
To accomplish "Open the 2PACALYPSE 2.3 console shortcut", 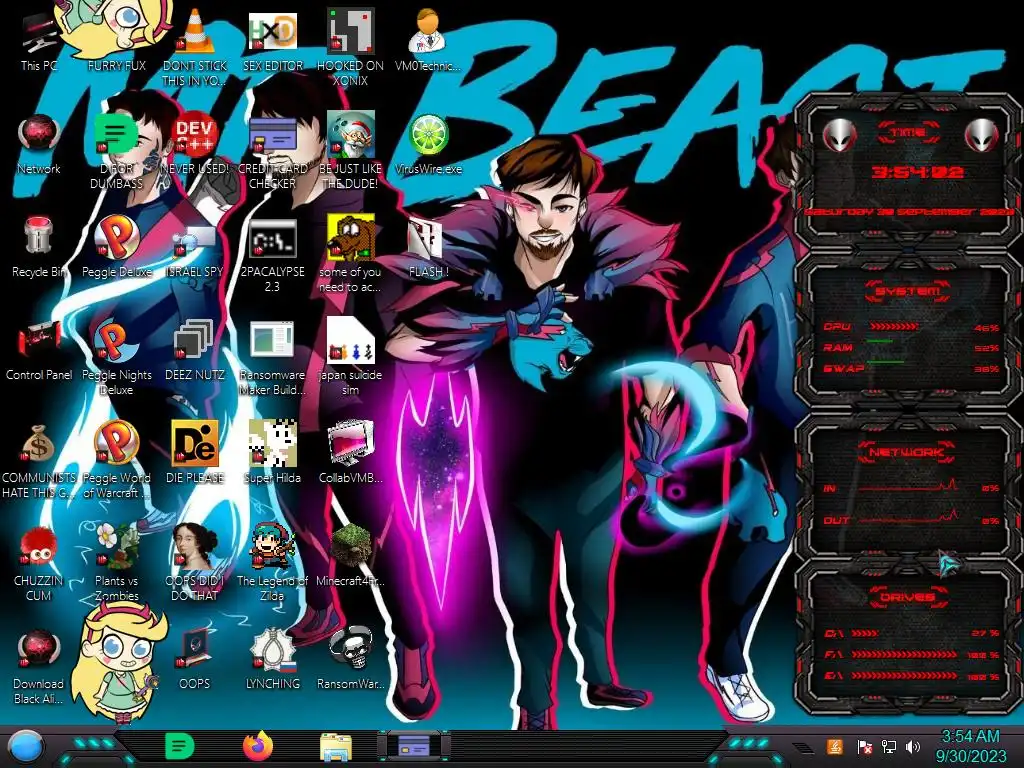I will click(x=273, y=255).
